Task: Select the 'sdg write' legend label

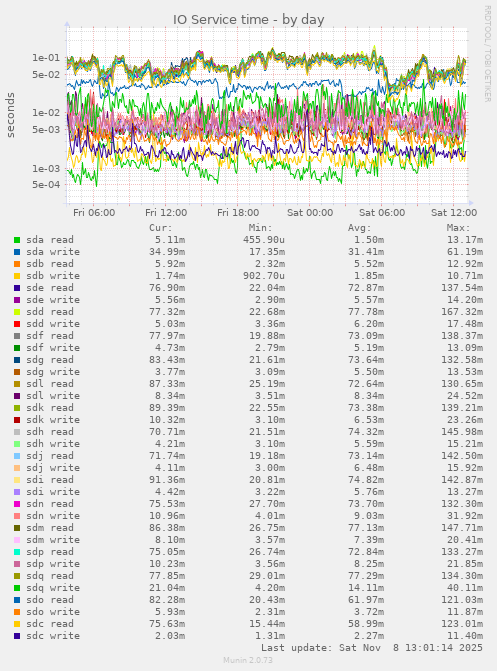Action: 53,372
